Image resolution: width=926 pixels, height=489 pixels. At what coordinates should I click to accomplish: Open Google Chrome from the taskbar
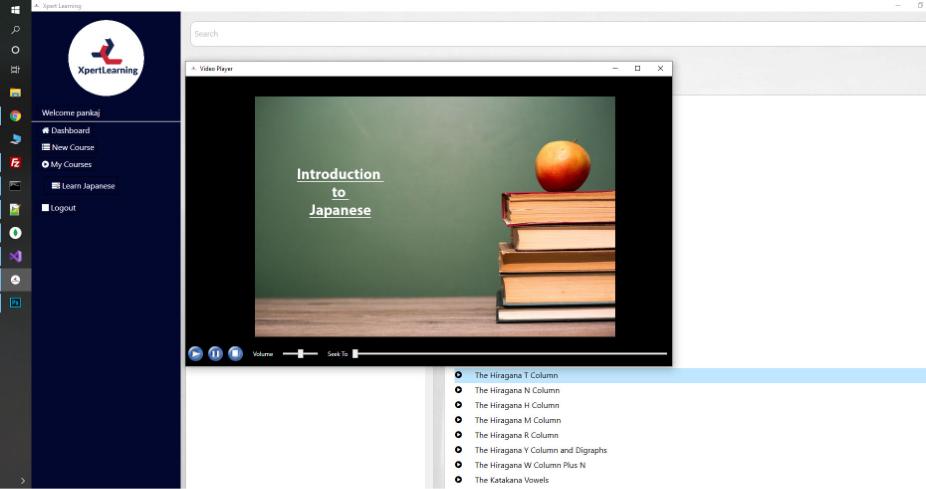(15, 116)
